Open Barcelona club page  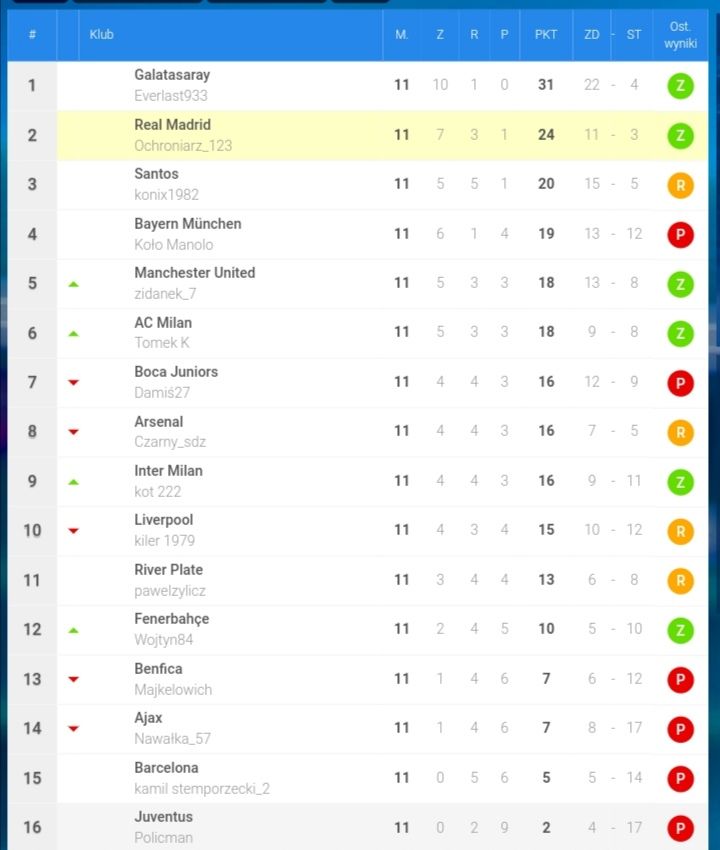pyautogui.click(x=166, y=768)
